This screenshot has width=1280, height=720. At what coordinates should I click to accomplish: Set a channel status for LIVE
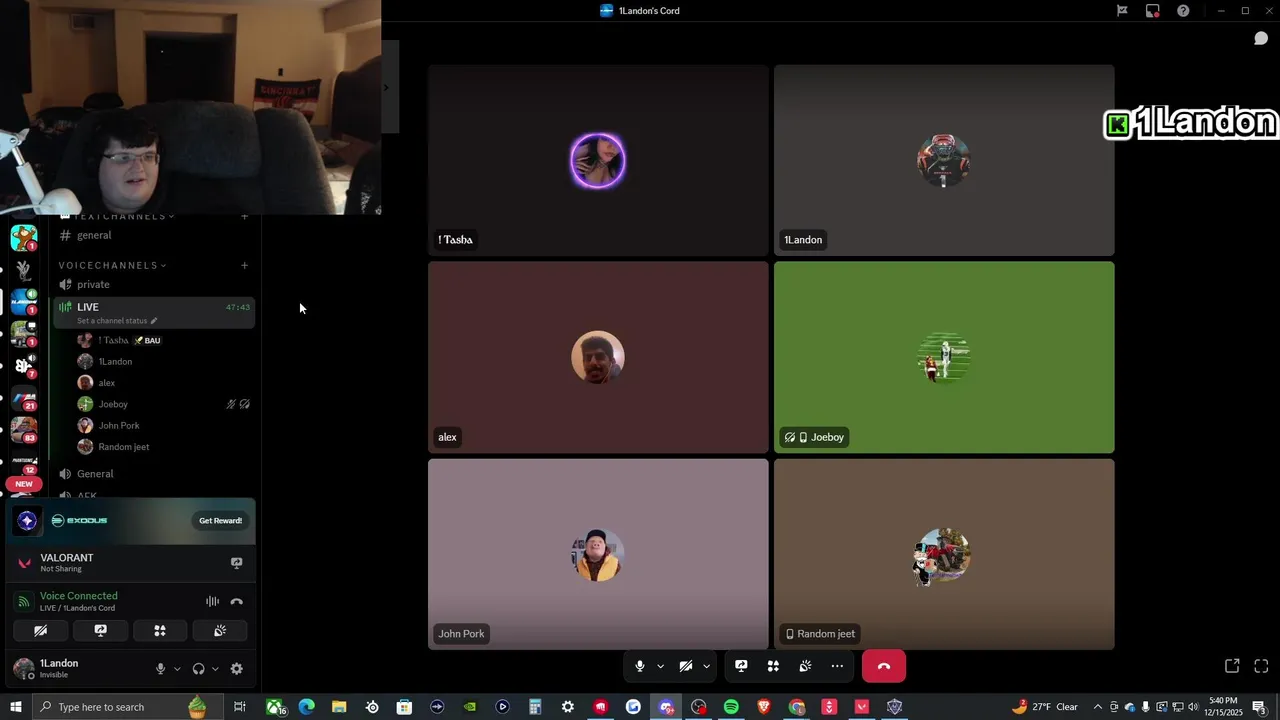coord(117,321)
